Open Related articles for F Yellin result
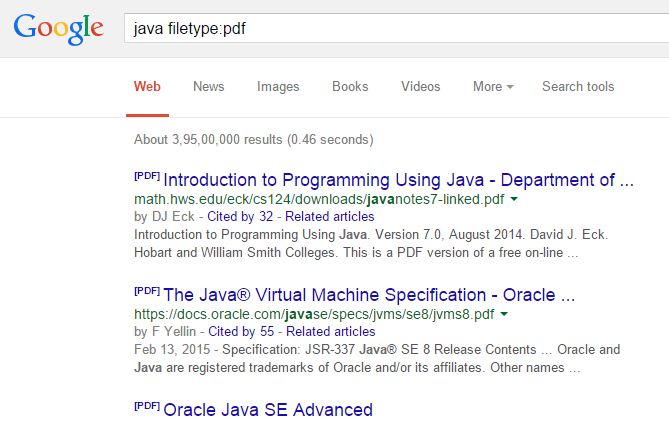The height and width of the screenshot is (421, 669). click(x=331, y=332)
